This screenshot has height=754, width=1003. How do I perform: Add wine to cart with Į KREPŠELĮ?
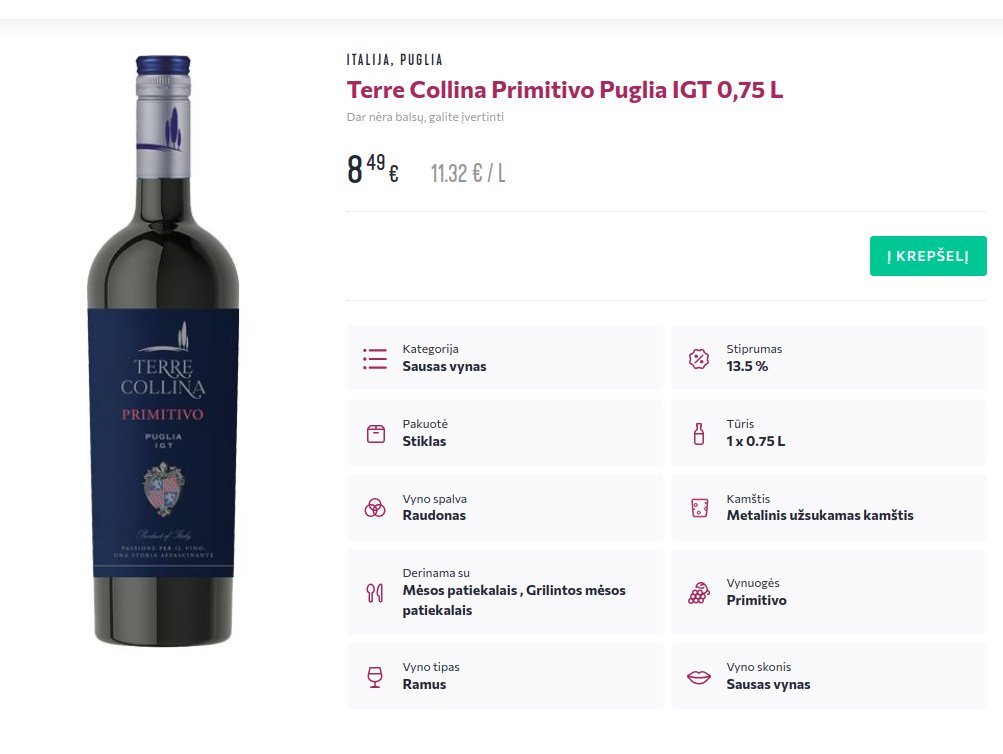(928, 256)
